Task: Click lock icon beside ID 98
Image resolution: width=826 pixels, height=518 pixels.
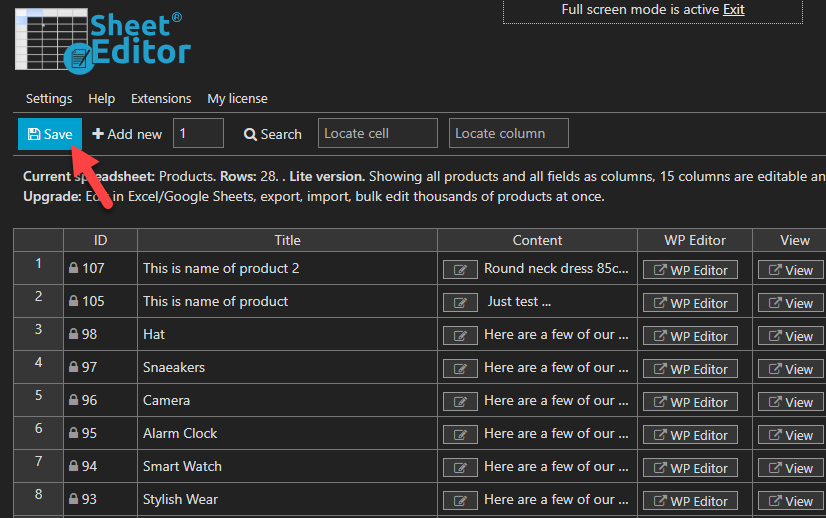Action: [73, 334]
